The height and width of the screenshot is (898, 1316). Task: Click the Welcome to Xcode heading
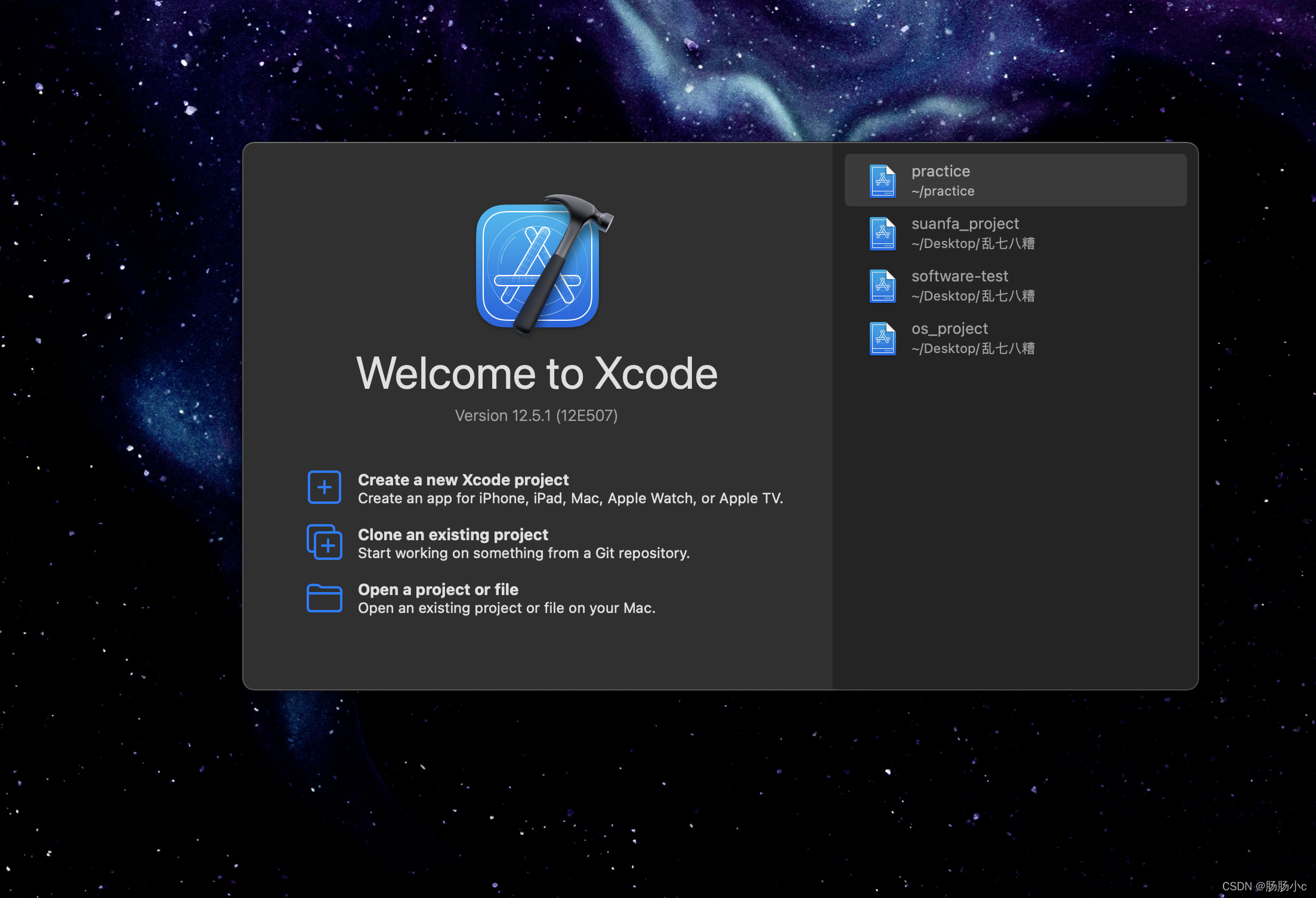tap(537, 374)
